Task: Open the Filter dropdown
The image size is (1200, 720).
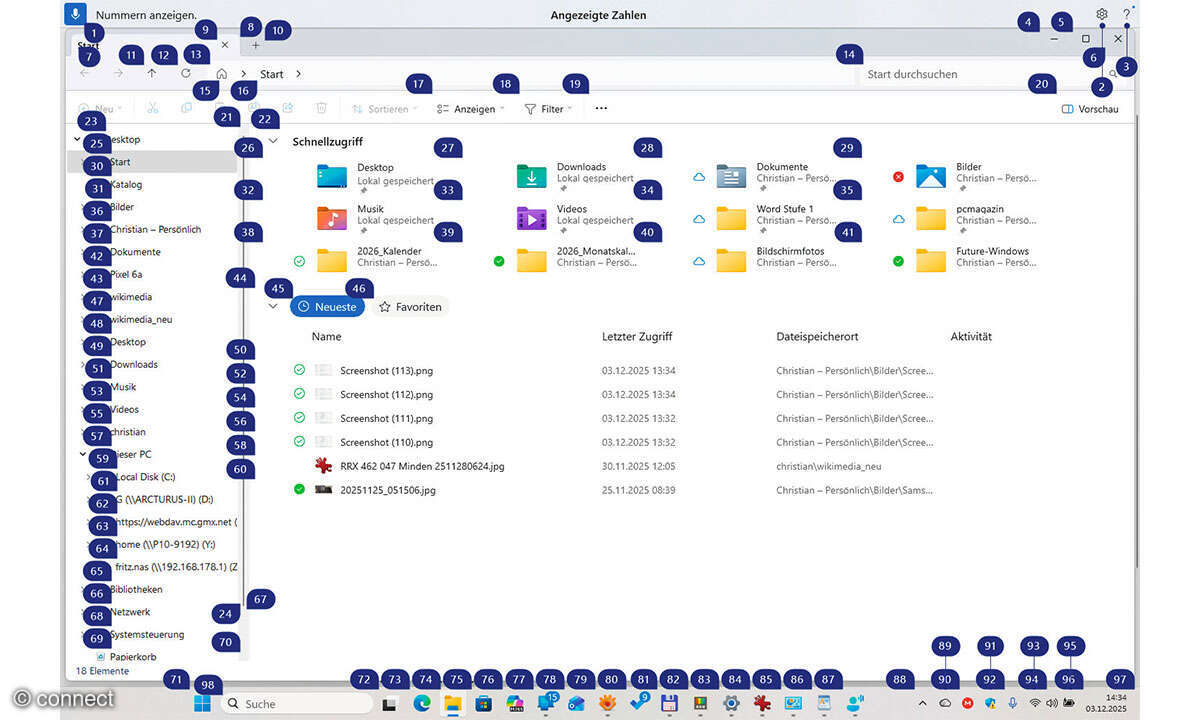Action: (549, 109)
